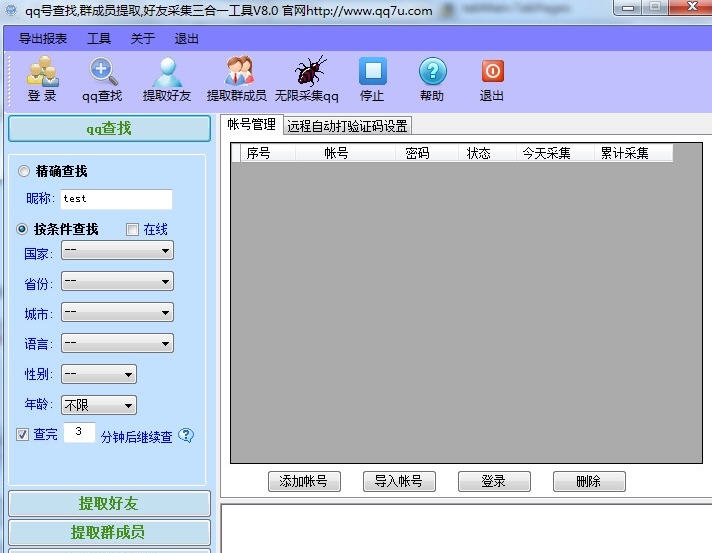The image size is (712, 553).
Task: Click the minutes field showing 3
Action: [x=79, y=432]
